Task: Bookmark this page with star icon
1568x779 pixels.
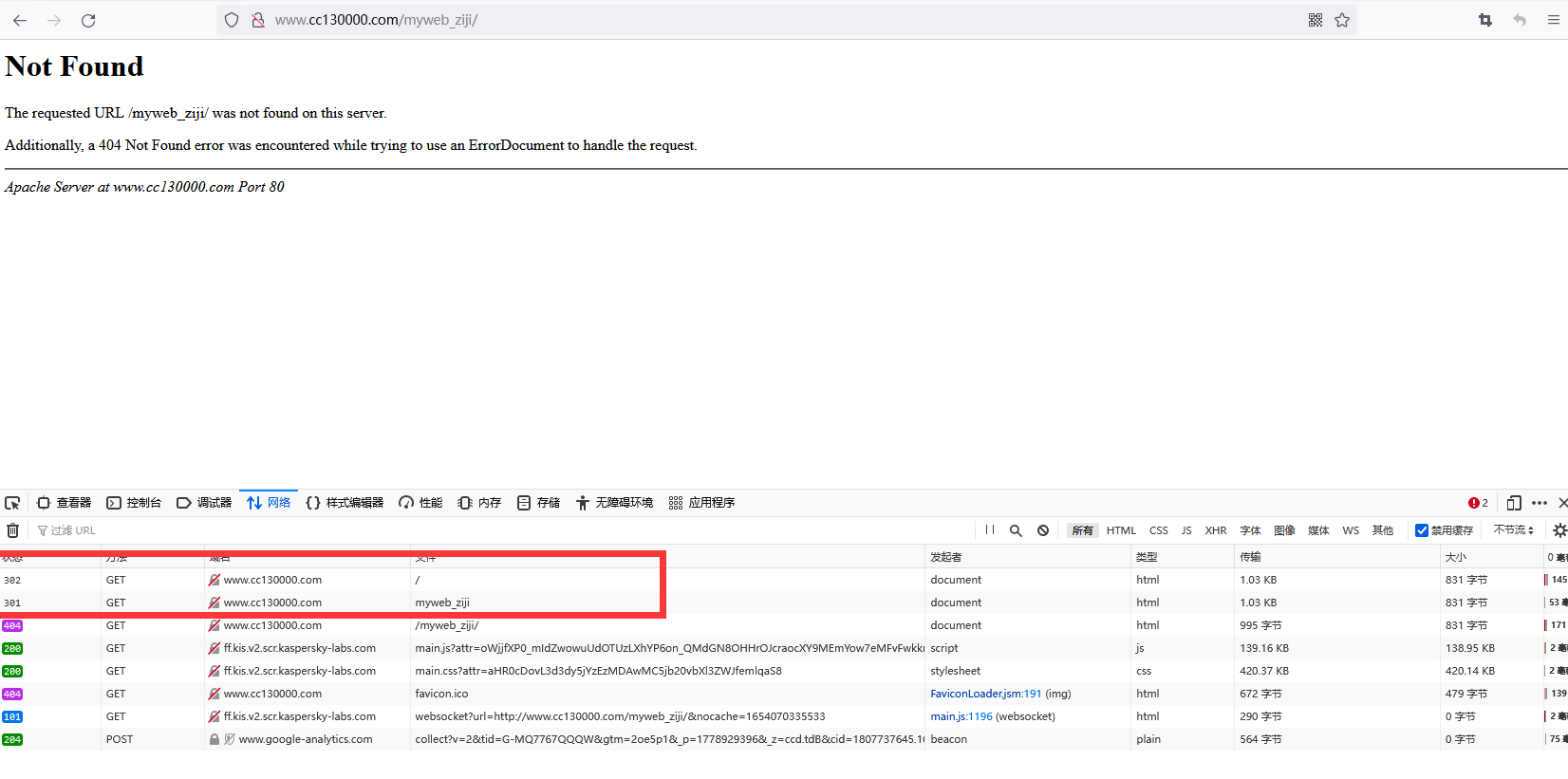Action: (x=1342, y=20)
